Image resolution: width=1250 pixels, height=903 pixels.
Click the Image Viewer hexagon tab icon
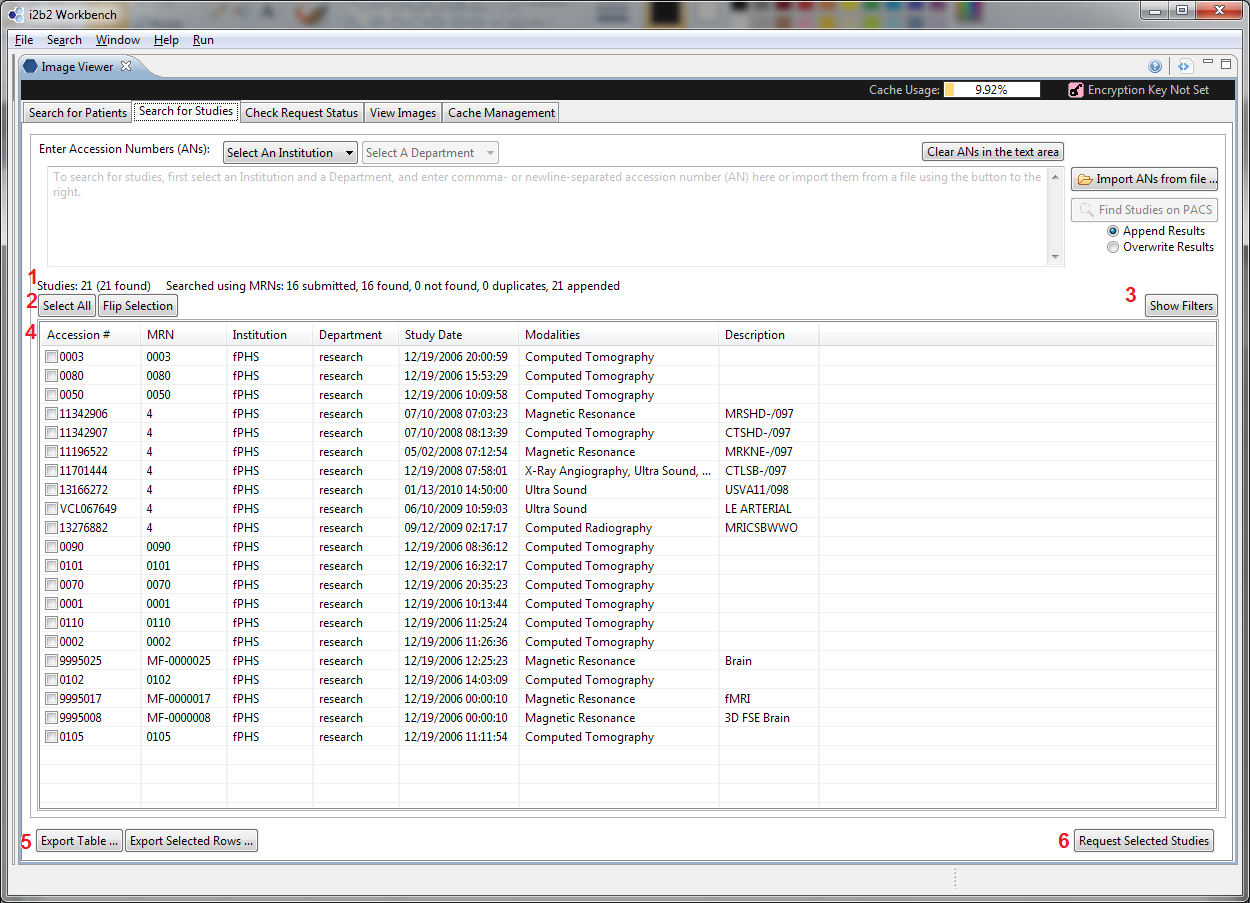30,67
